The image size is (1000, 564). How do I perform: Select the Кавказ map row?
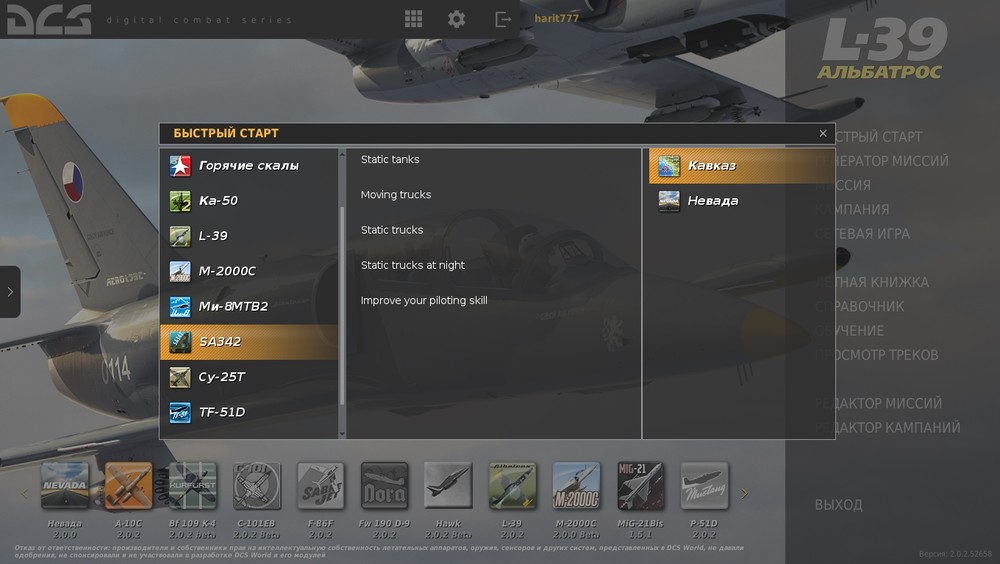(742, 166)
